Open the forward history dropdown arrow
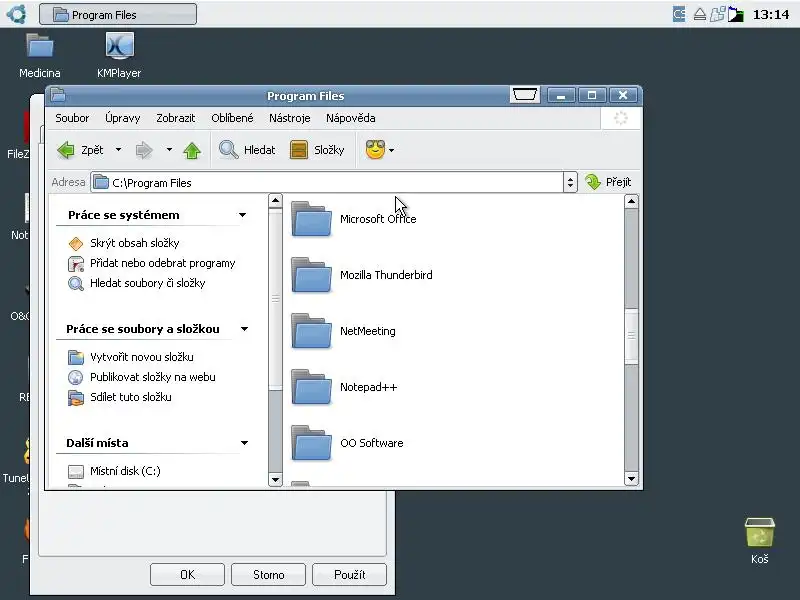Image resolution: width=800 pixels, height=600 pixels. (x=169, y=150)
